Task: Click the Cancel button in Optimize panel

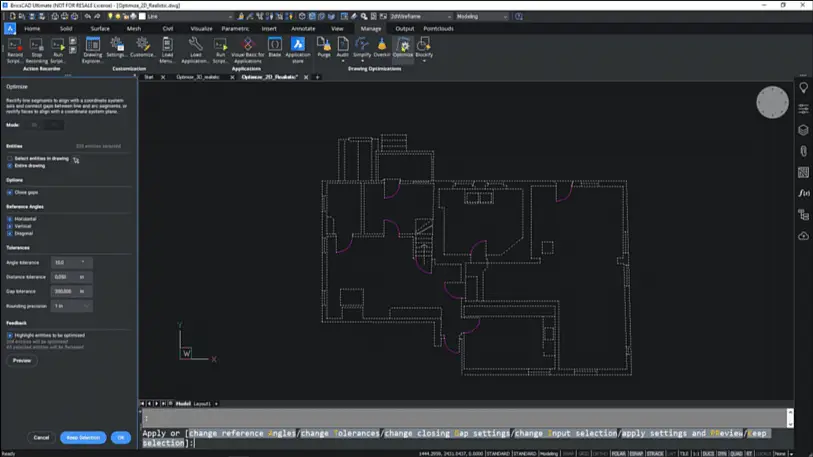Action: click(41, 437)
